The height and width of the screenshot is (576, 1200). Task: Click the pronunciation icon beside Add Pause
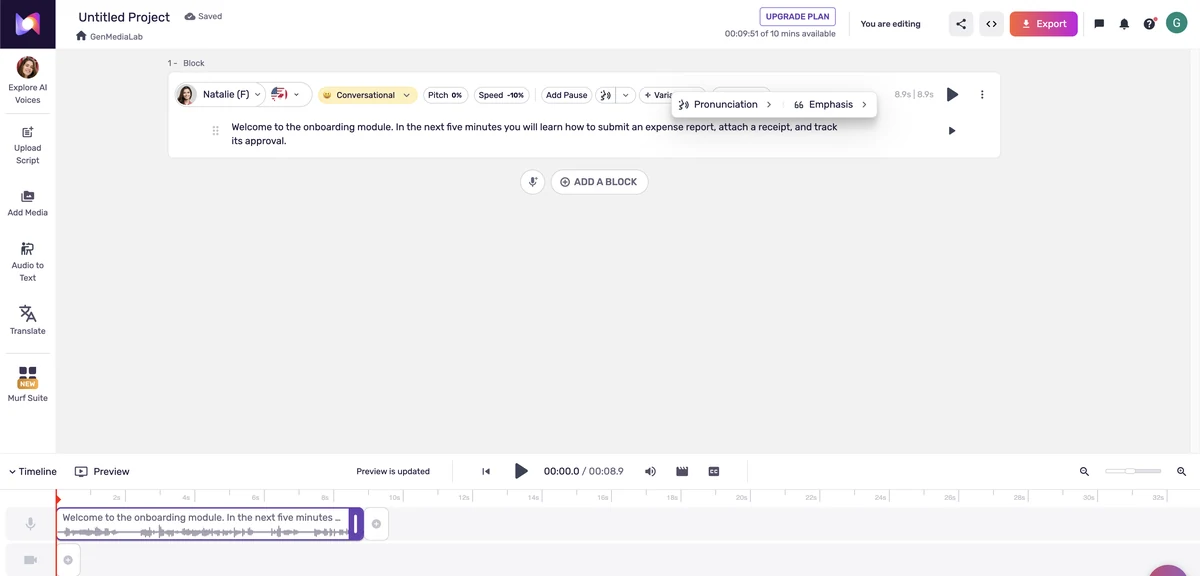[x=605, y=95]
